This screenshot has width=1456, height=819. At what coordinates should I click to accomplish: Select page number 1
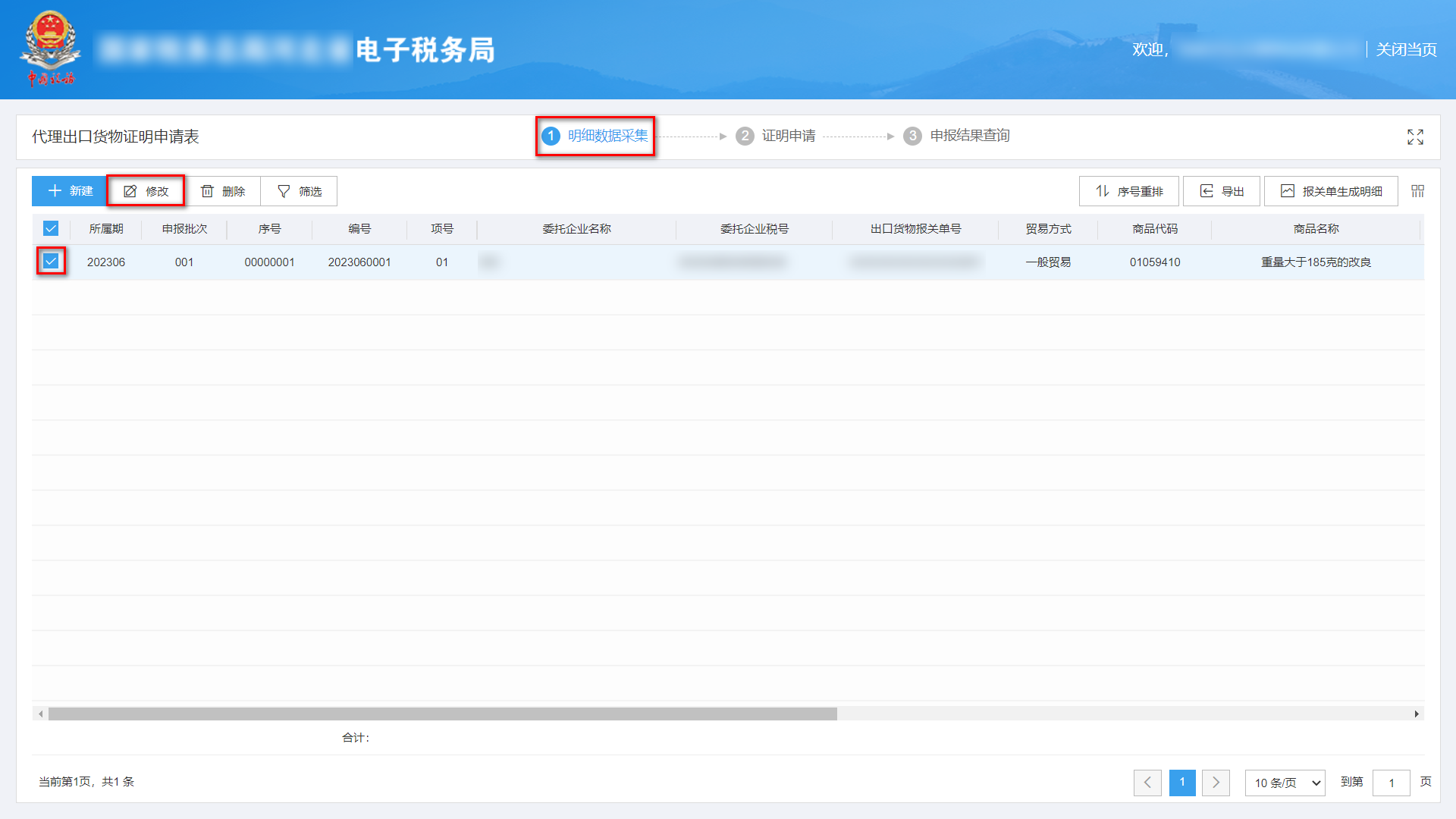pos(1182,783)
